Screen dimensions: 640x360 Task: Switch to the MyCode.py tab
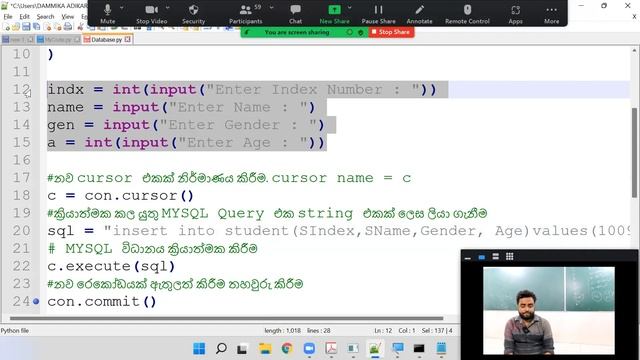click(58, 40)
